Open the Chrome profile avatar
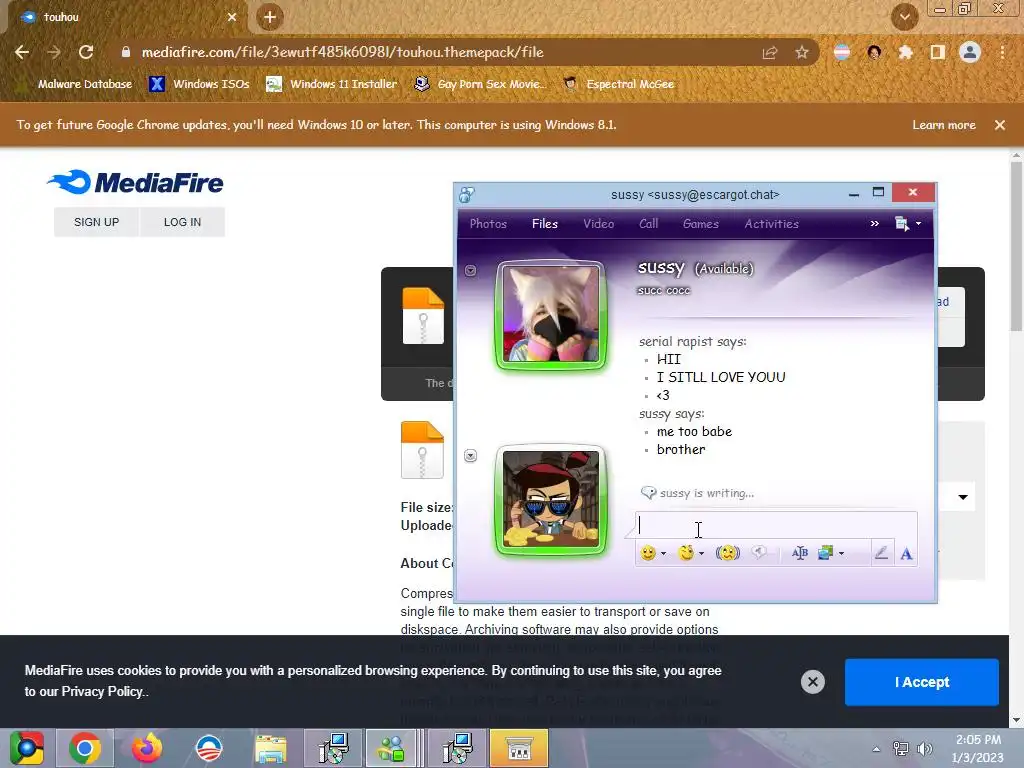1024x768 pixels. pos(970,52)
